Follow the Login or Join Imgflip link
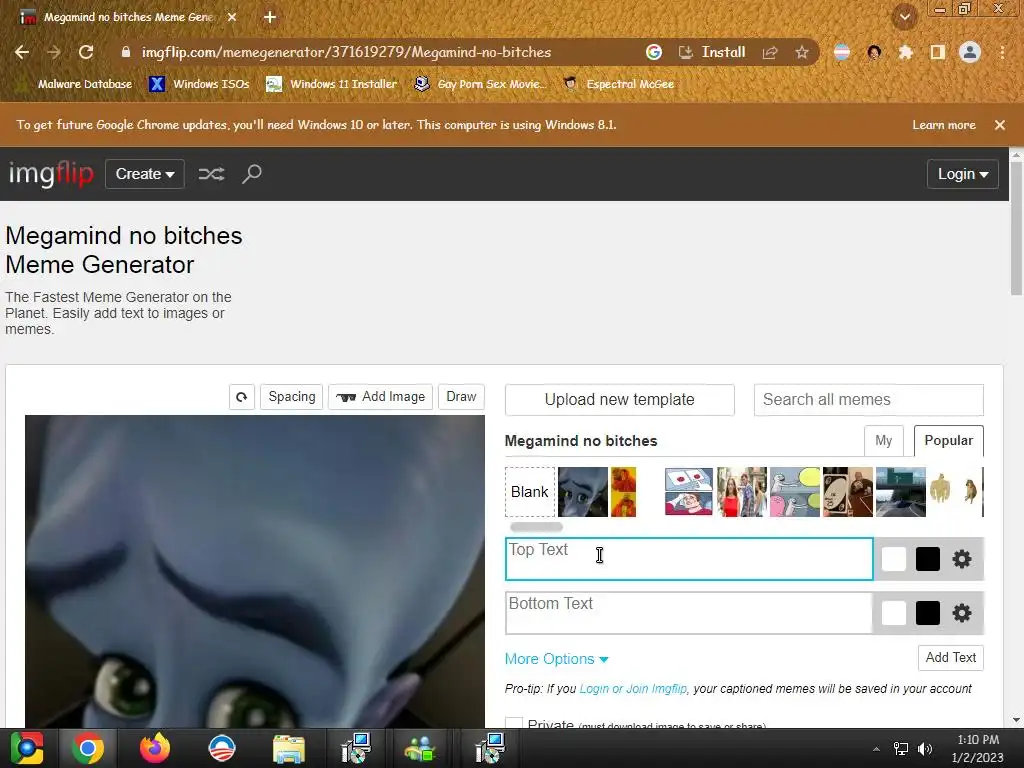Image resolution: width=1024 pixels, height=768 pixels. 633,689
